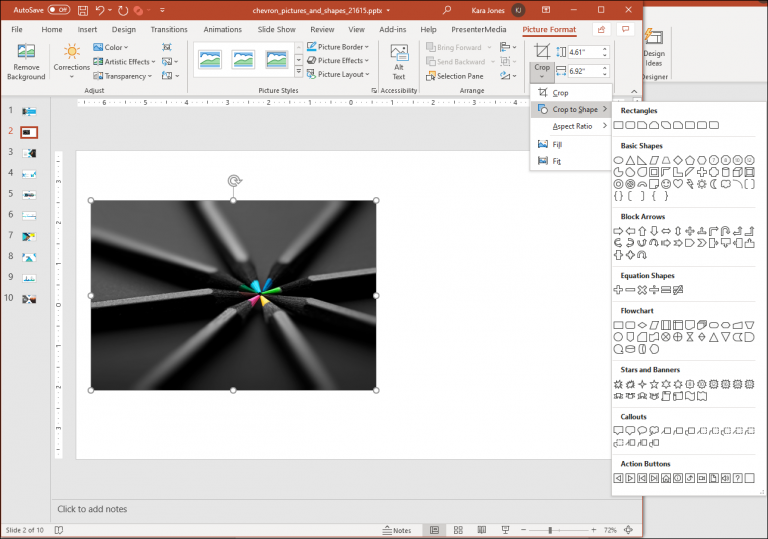
Task: Toggle the Notes pane from status bar
Action: [396, 530]
